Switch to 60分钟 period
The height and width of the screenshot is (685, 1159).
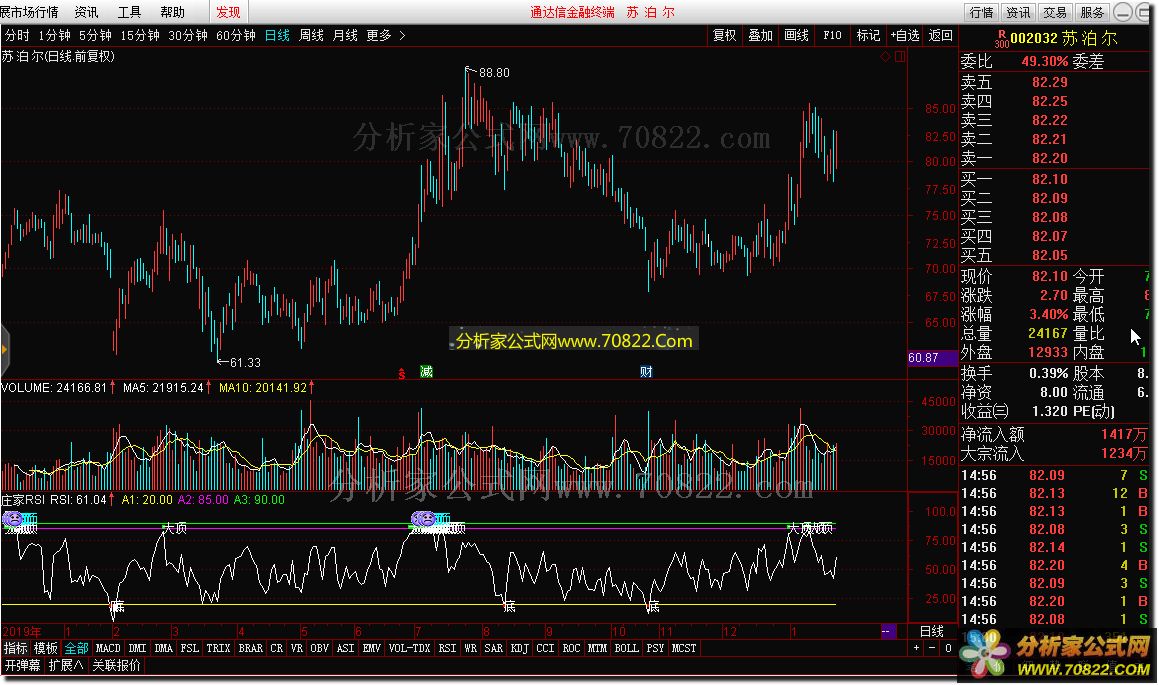point(236,35)
